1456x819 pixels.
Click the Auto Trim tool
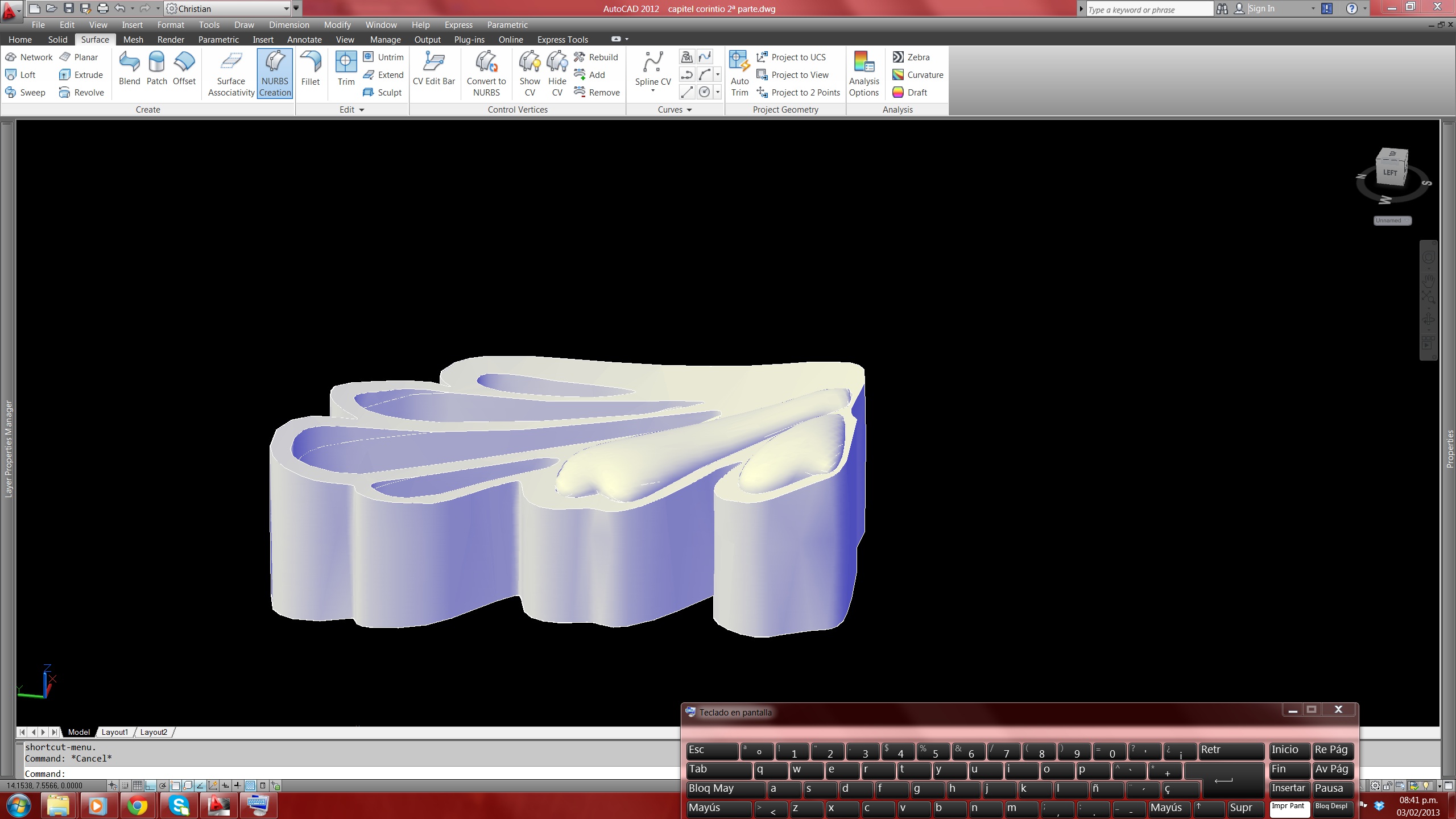pyautogui.click(x=739, y=74)
